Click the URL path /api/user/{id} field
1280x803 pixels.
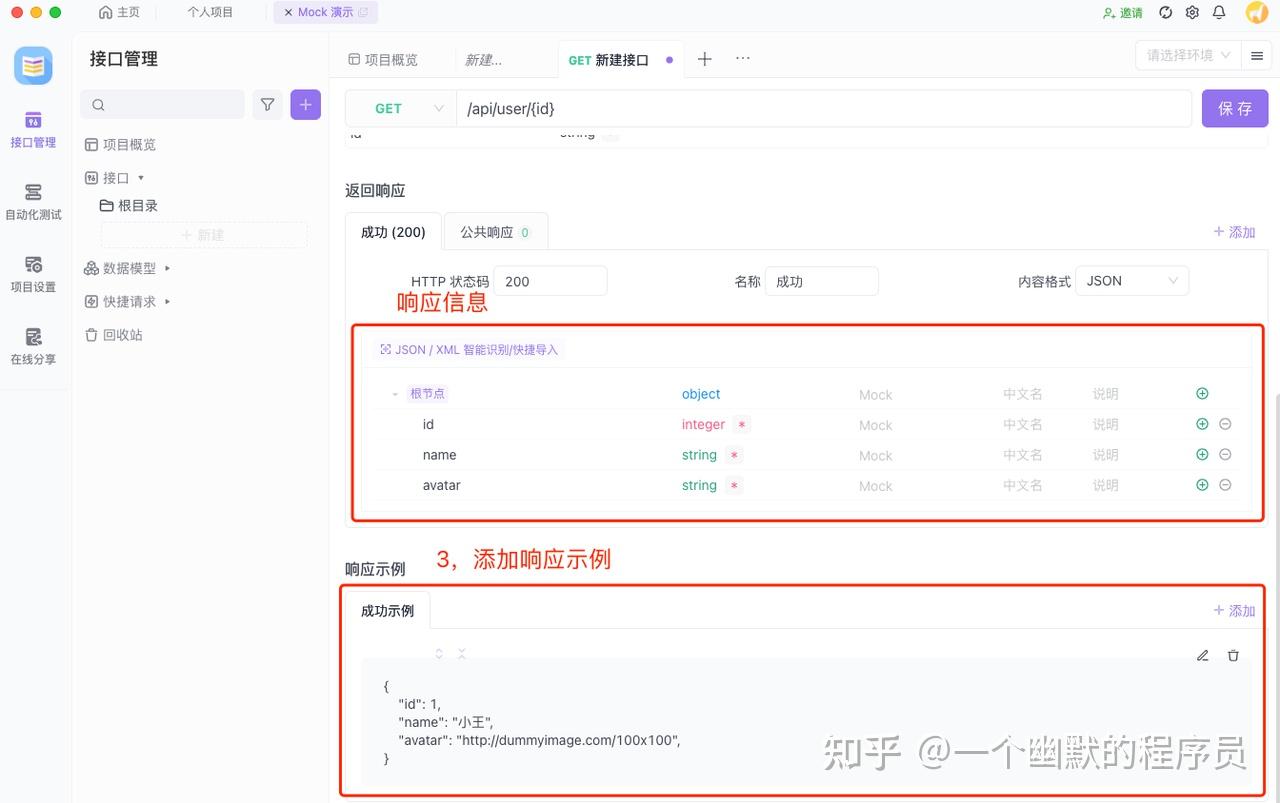[824, 108]
